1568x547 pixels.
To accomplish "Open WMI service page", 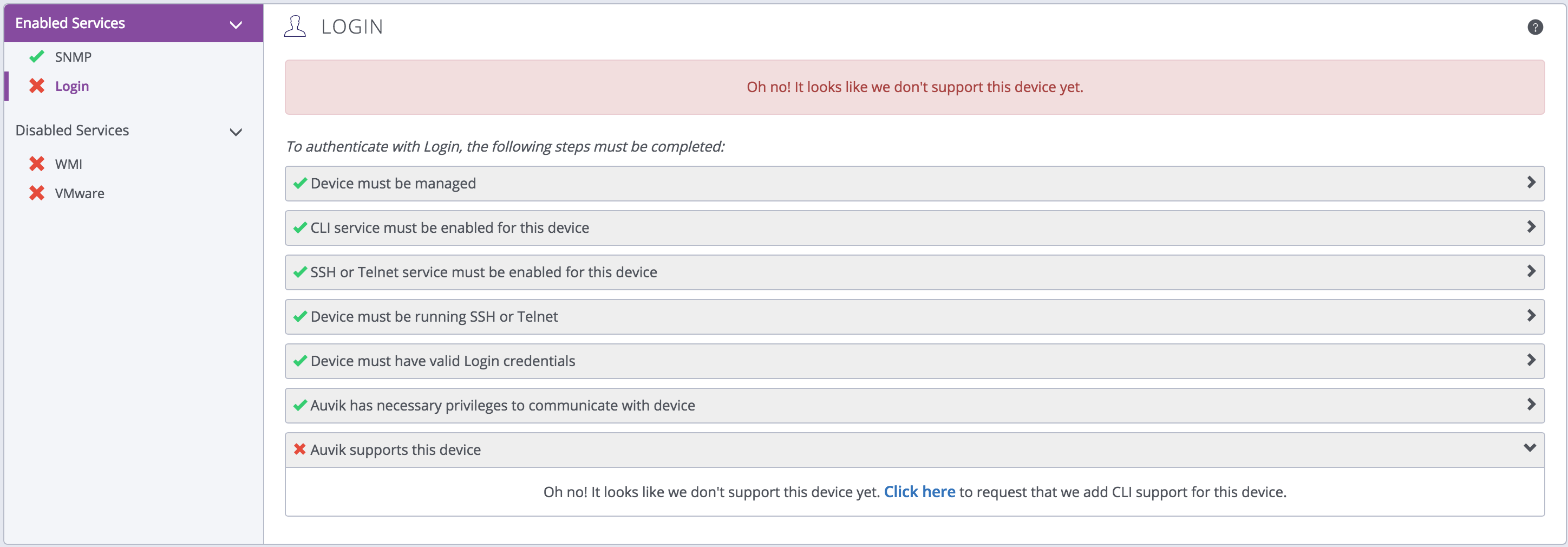I will pos(69,164).
